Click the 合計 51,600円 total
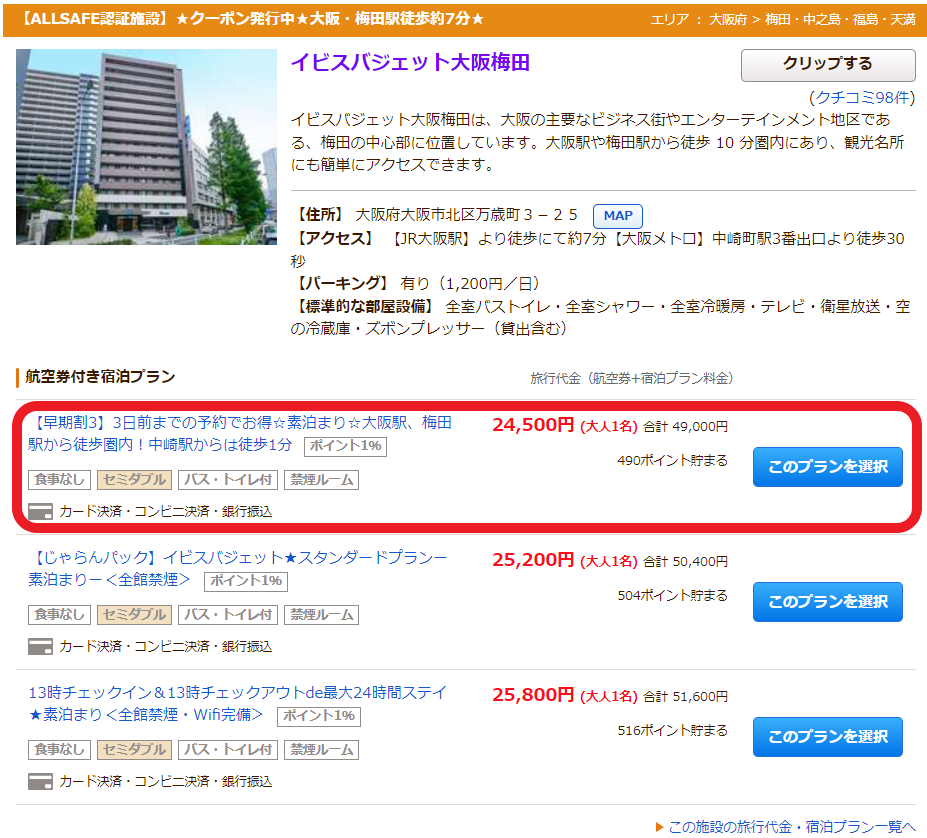This screenshot has height=838, width=927. pos(685,696)
